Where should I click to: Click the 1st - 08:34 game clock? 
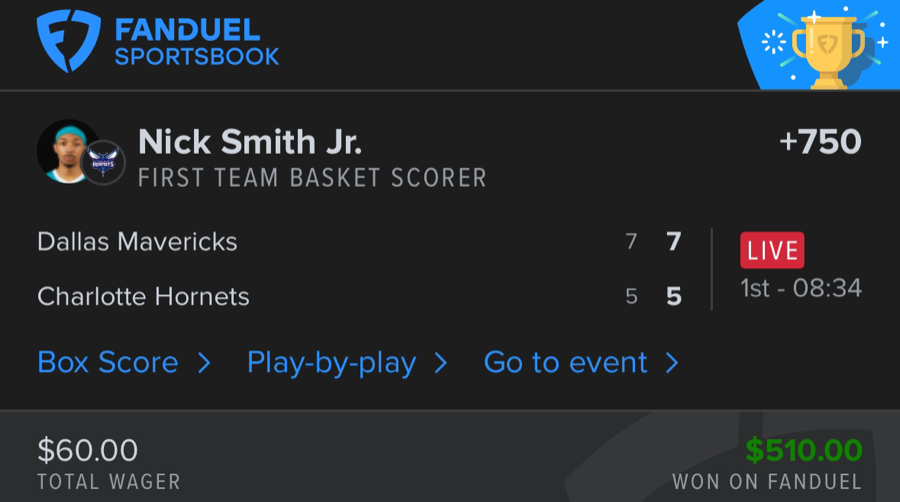(x=801, y=289)
